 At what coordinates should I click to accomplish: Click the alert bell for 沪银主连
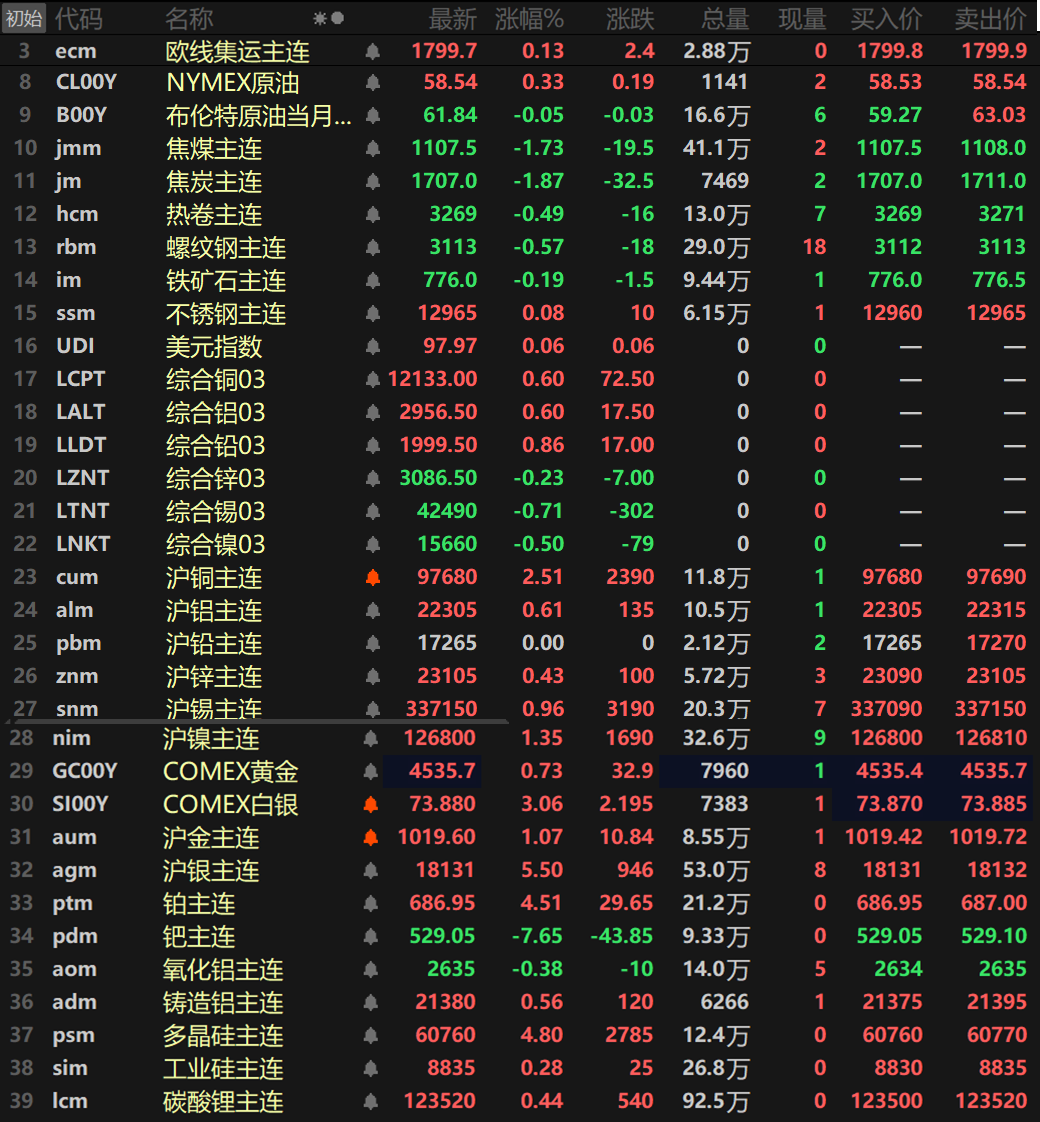[x=371, y=870]
